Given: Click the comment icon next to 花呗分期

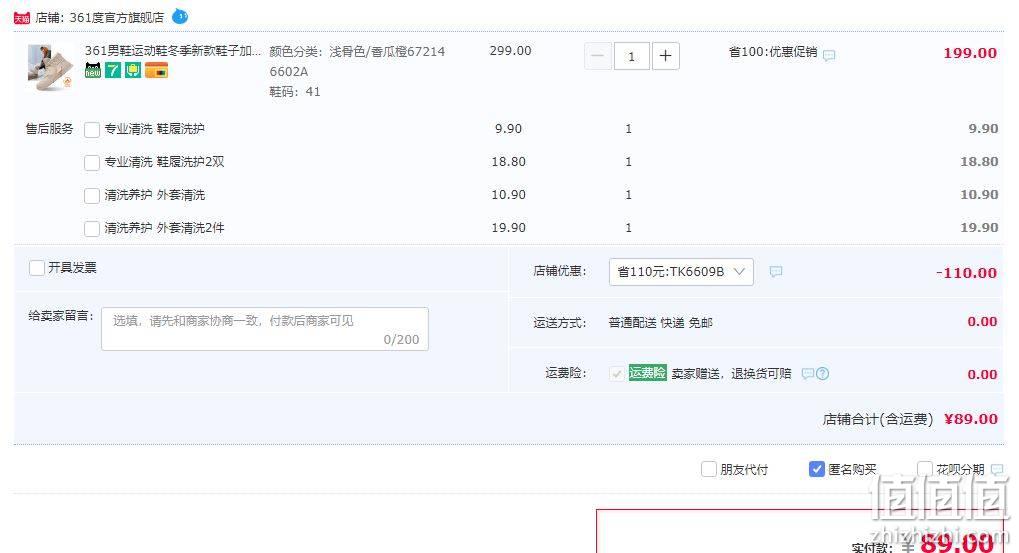Looking at the screenshot, I should 997,469.
